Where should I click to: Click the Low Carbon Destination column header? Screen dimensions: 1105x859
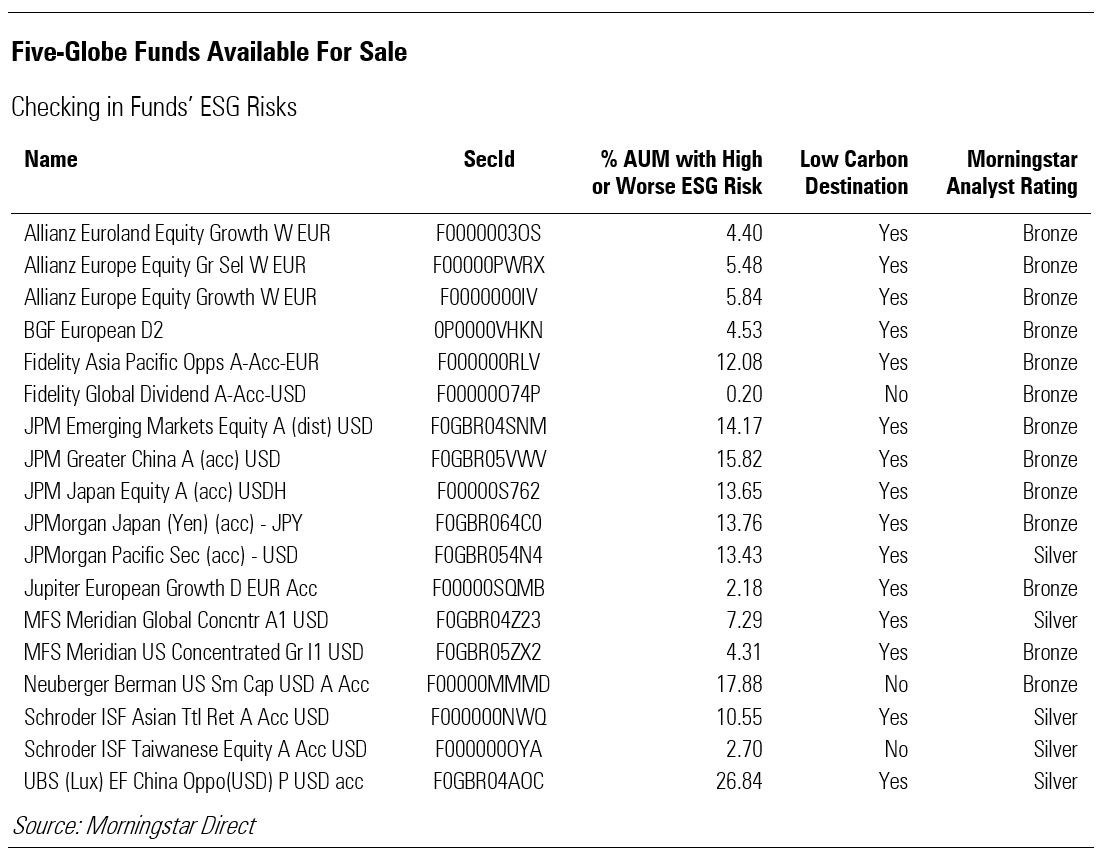[854, 172]
